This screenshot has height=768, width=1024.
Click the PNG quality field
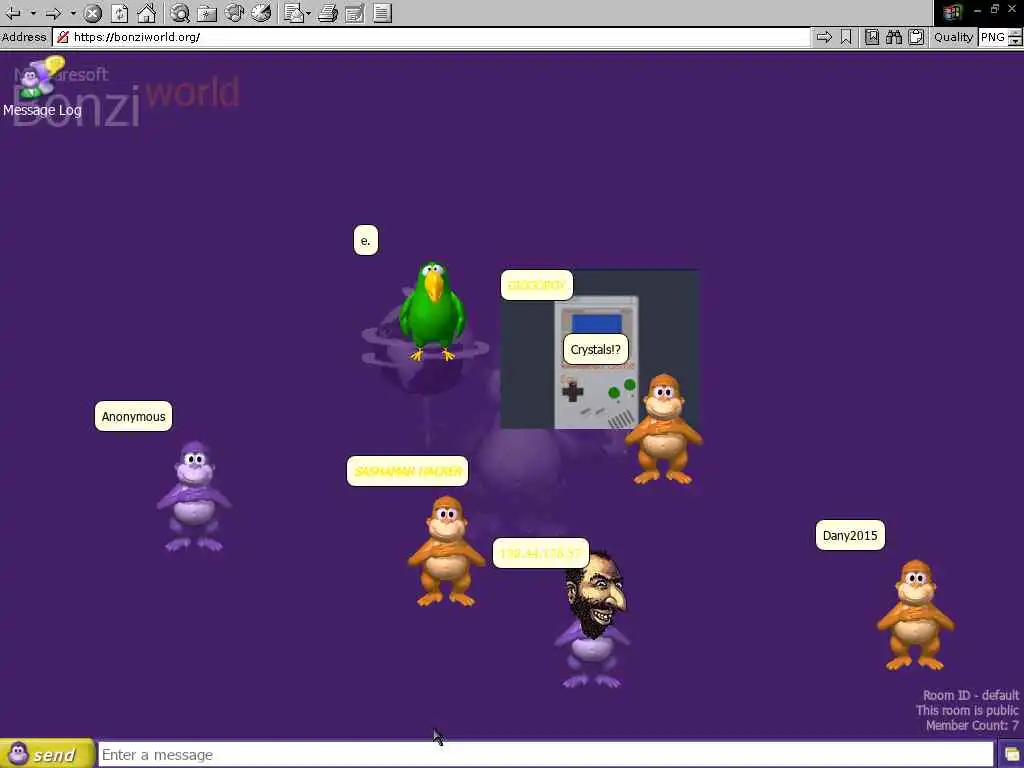click(x=993, y=37)
